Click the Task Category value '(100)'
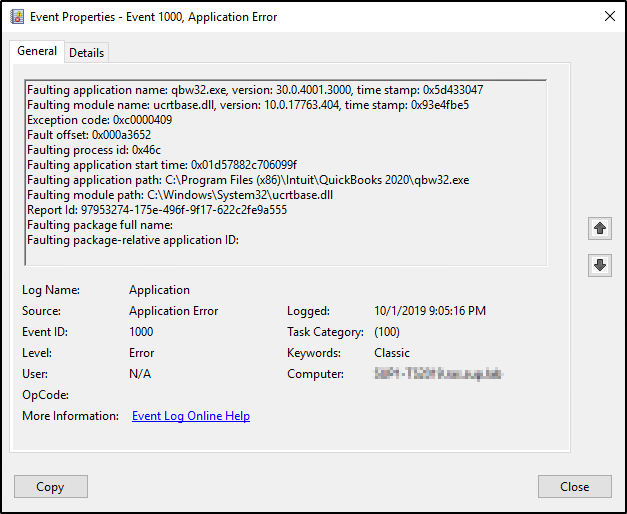This screenshot has width=627, height=514. point(387,332)
